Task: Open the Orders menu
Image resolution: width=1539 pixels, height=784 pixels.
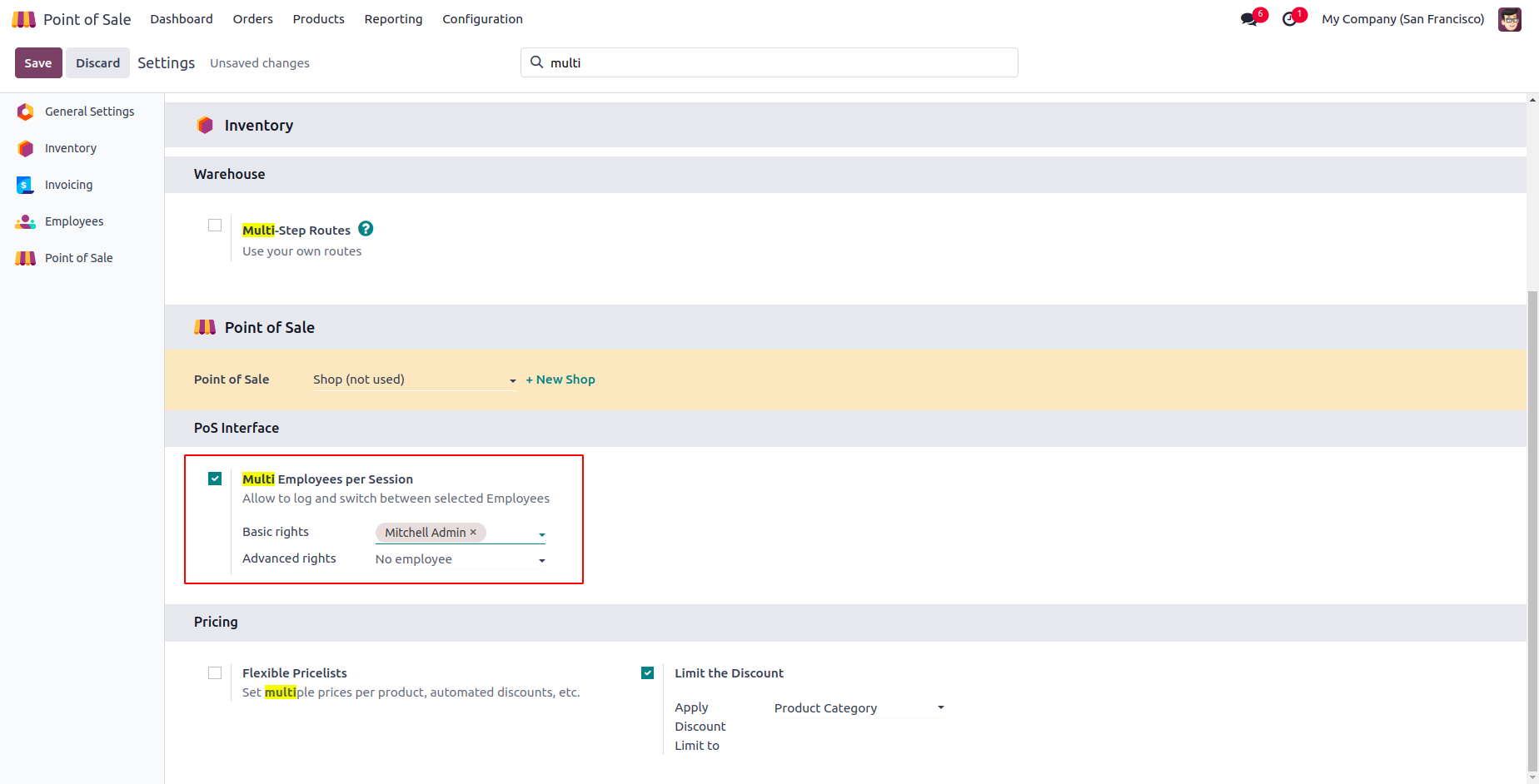Action: coord(253,19)
